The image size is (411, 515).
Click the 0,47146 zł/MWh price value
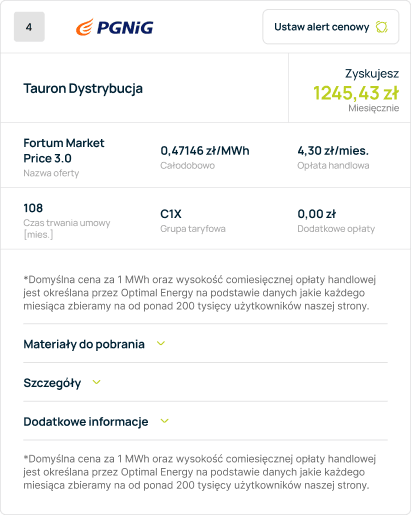pyautogui.click(x=205, y=151)
